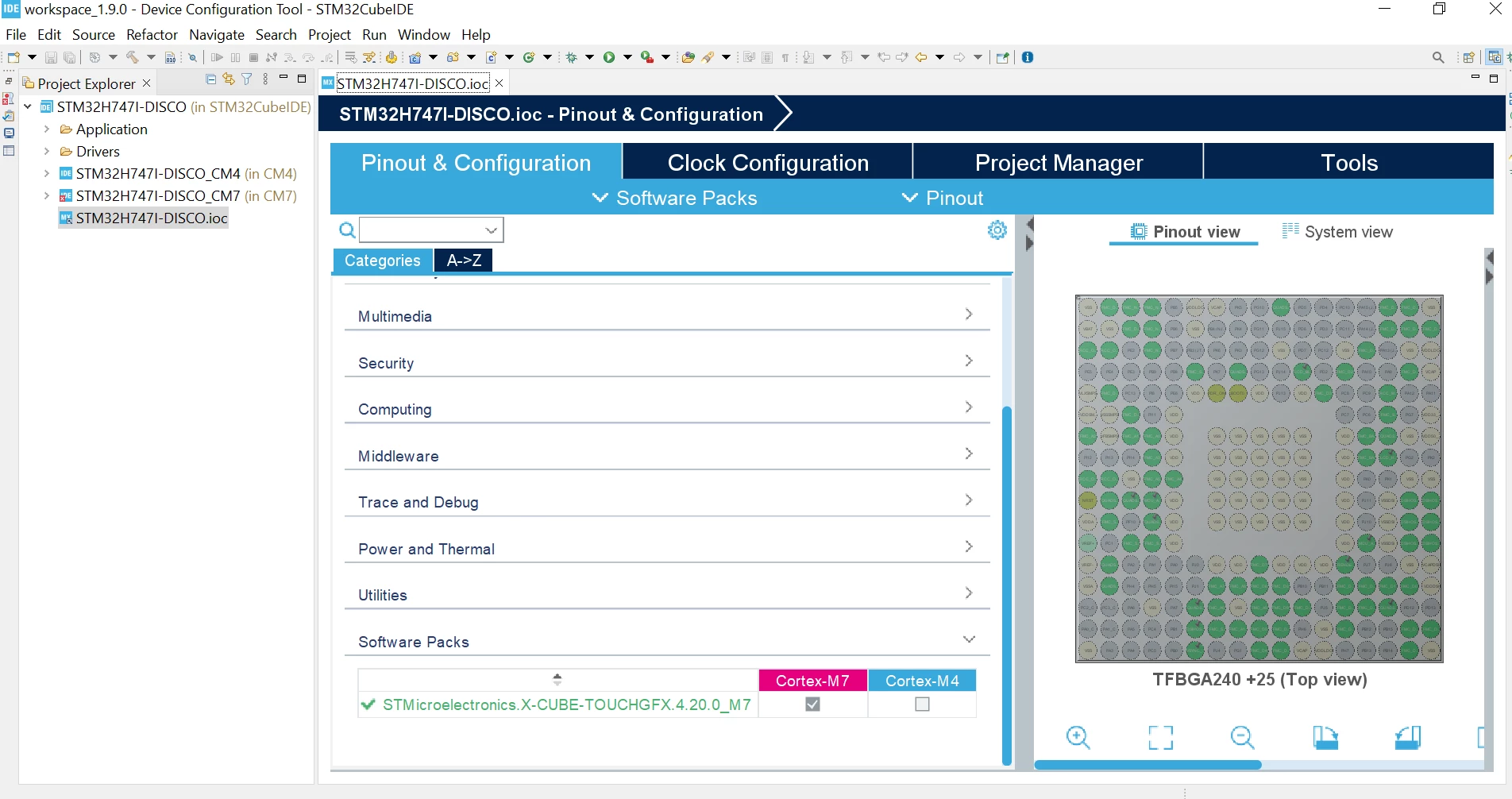The height and width of the screenshot is (799, 1512).
Task: Open the Project Explorer View Menu dots
Action: pos(265,79)
